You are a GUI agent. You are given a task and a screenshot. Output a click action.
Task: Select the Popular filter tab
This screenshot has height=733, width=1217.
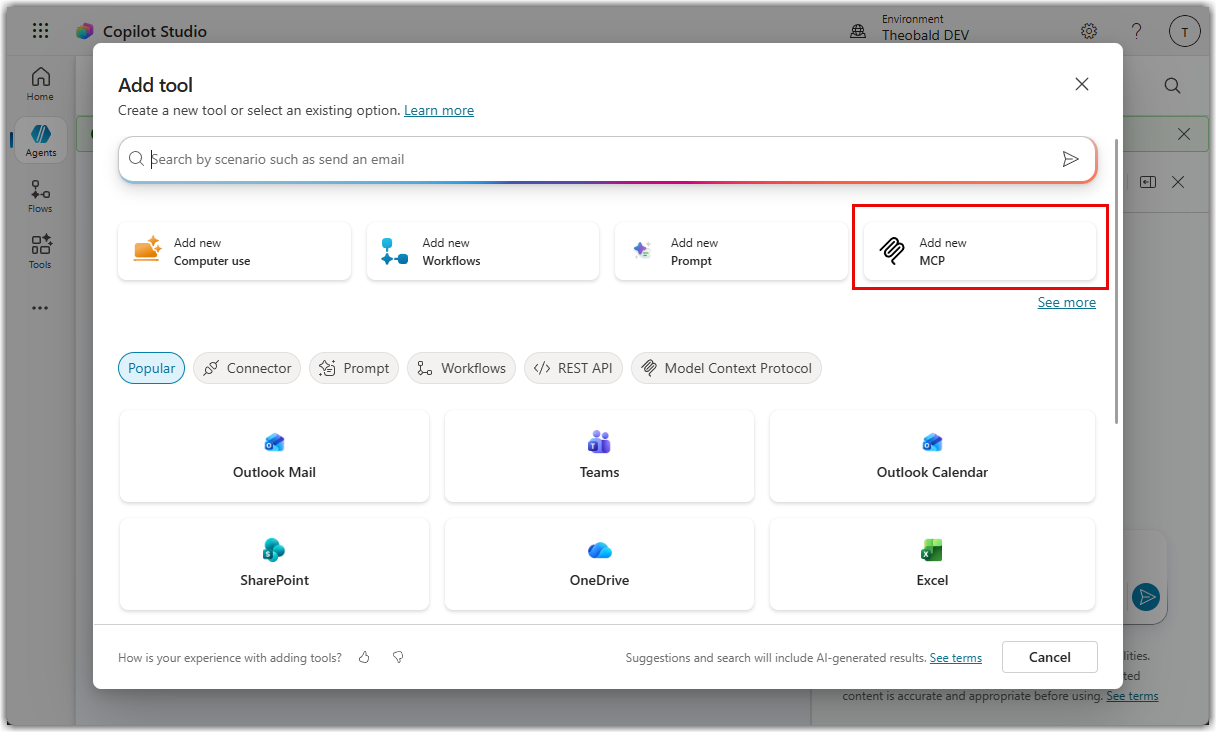151,368
